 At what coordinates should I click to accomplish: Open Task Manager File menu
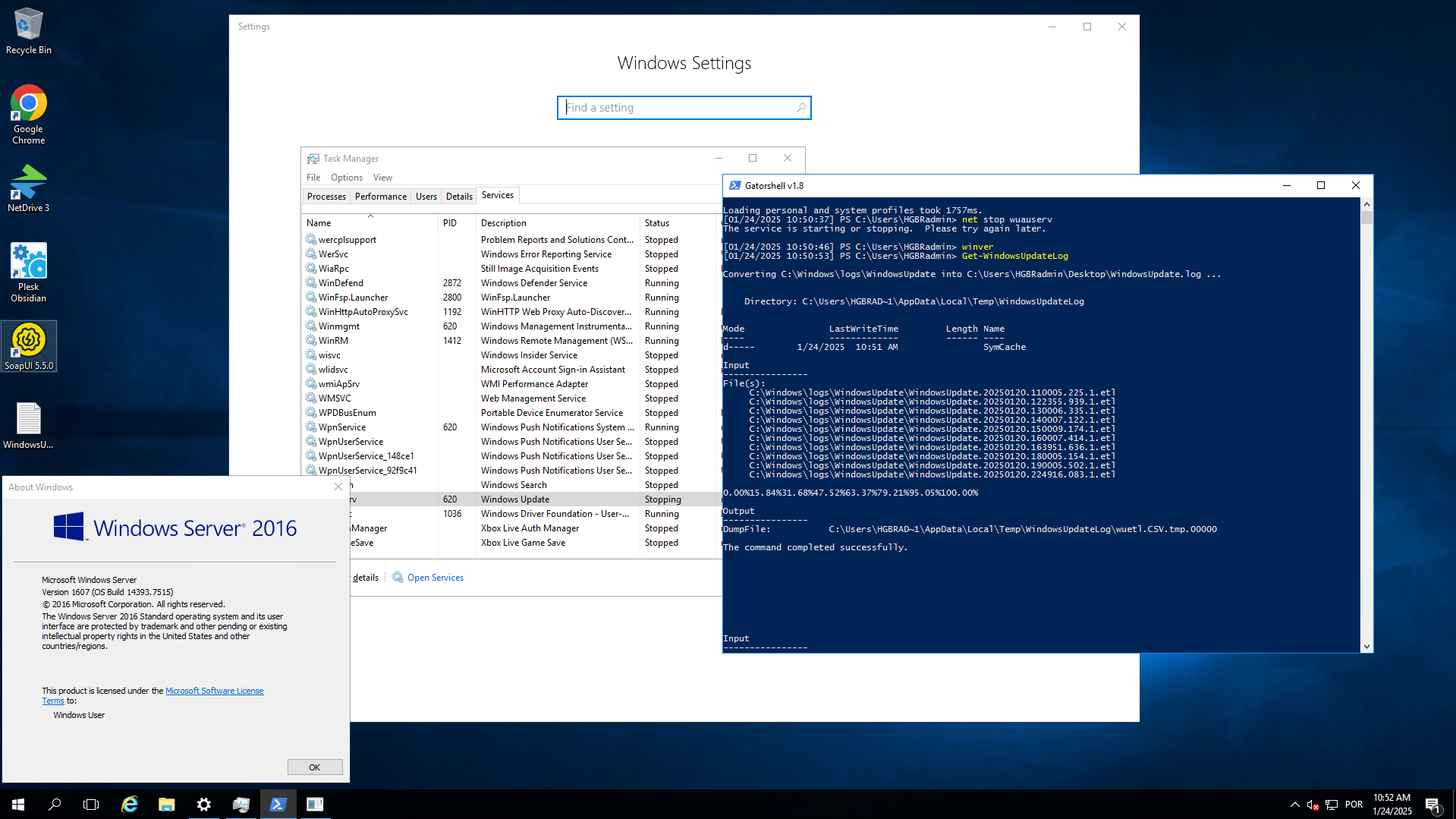(313, 178)
